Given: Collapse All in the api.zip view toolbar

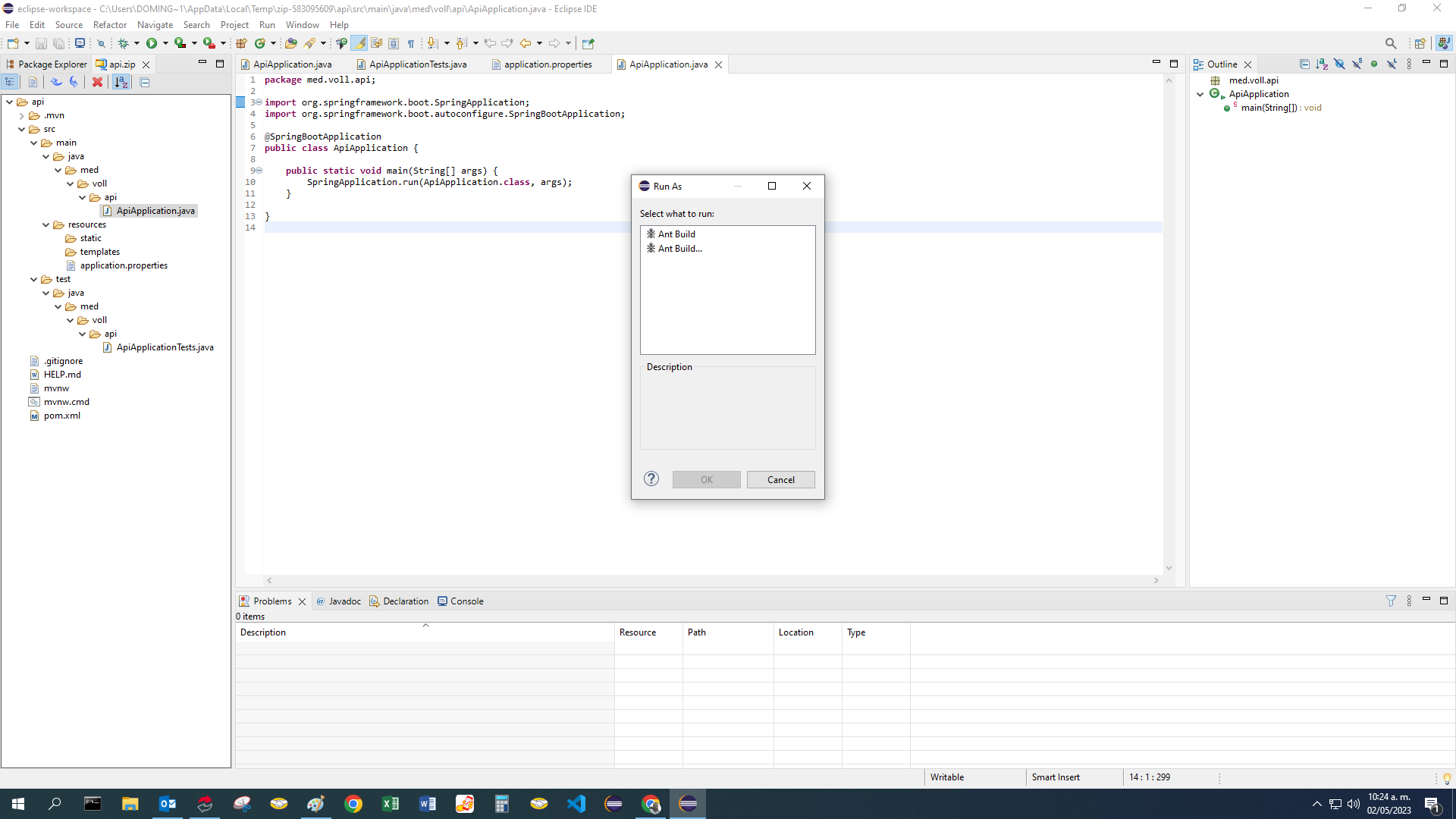Looking at the screenshot, I should pos(145,82).
